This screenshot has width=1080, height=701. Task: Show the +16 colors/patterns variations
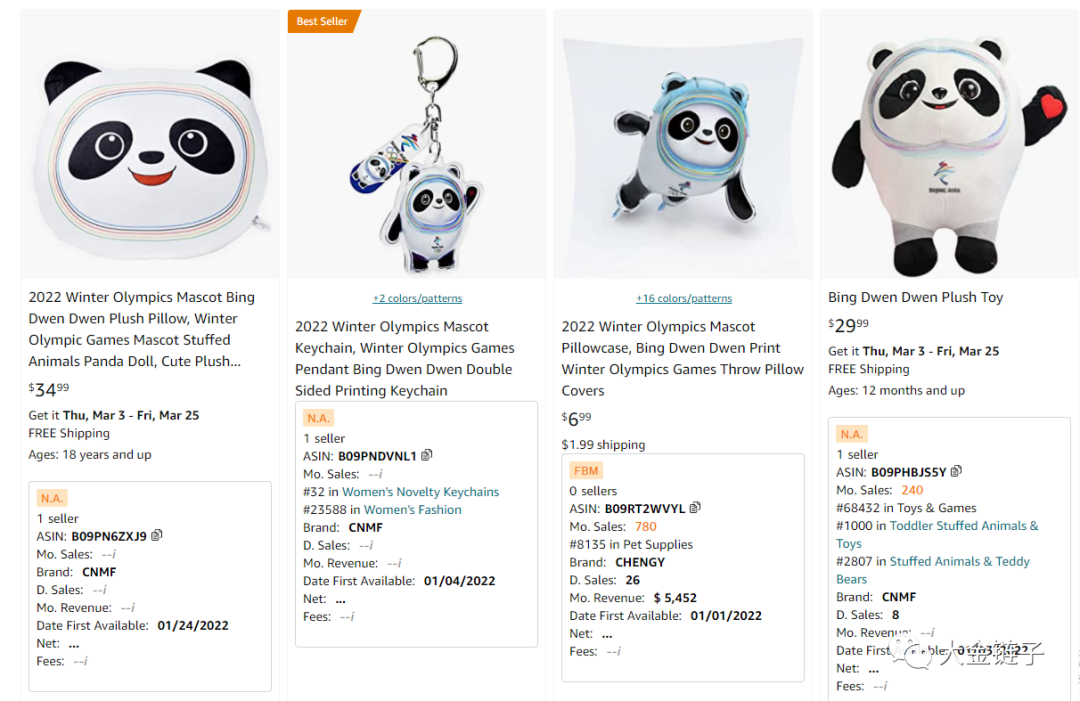pos(684,298)
